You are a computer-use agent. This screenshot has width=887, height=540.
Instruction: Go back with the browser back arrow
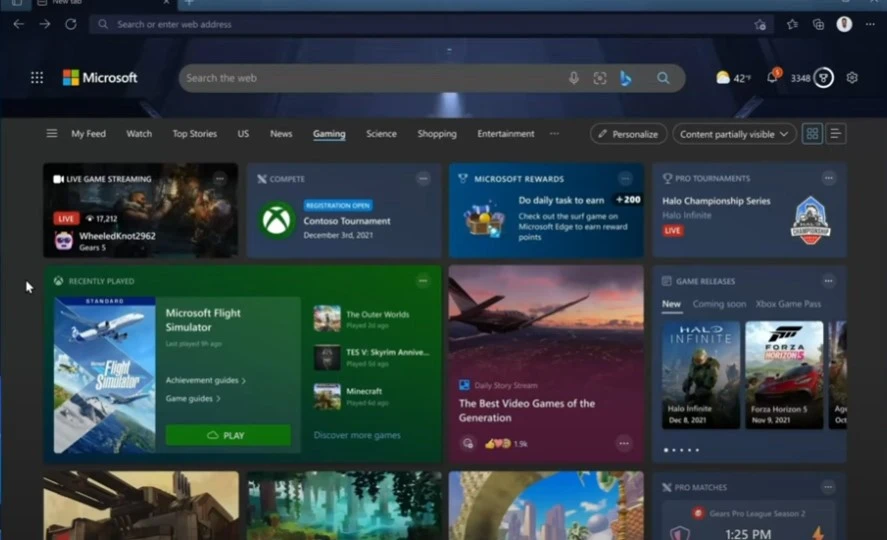(18, 24)
